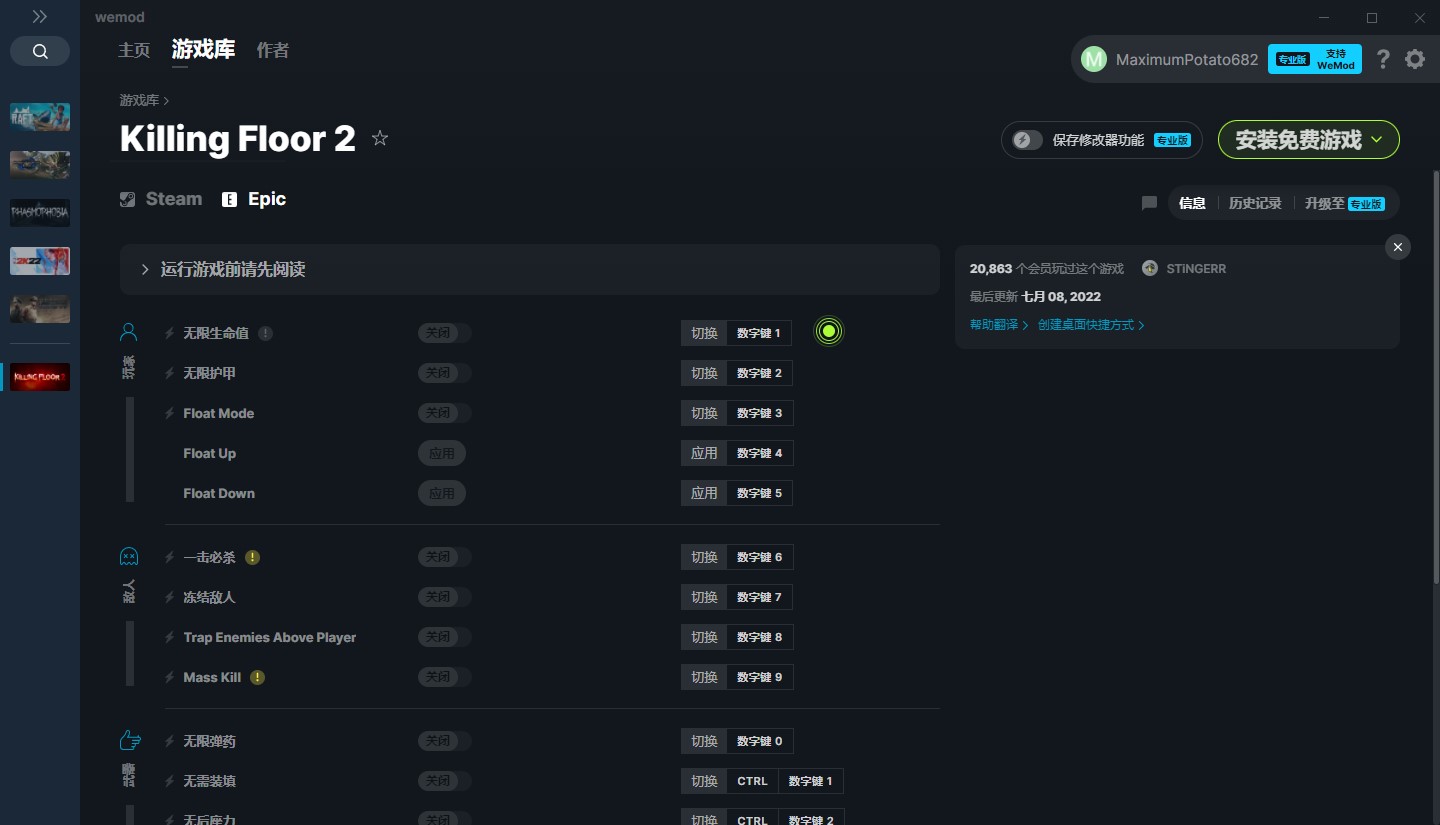Click the 游戏库 breadcrumb link
The width and height of the screenshot is (1440, 825).
[x=139, y=100]
